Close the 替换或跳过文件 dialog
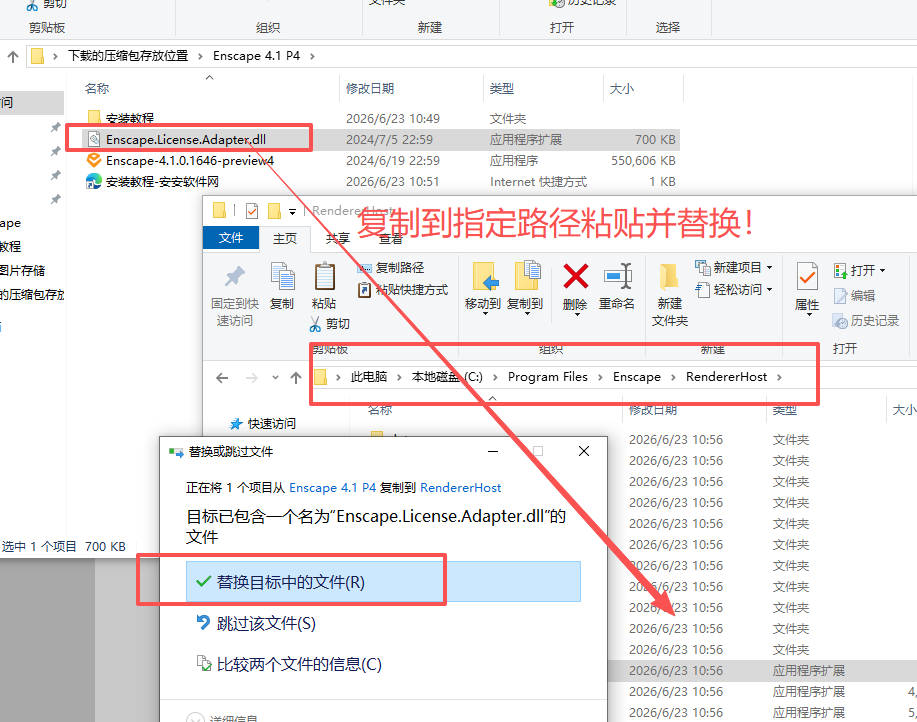The height and width of the screenshot is (722, 917). 584,451
